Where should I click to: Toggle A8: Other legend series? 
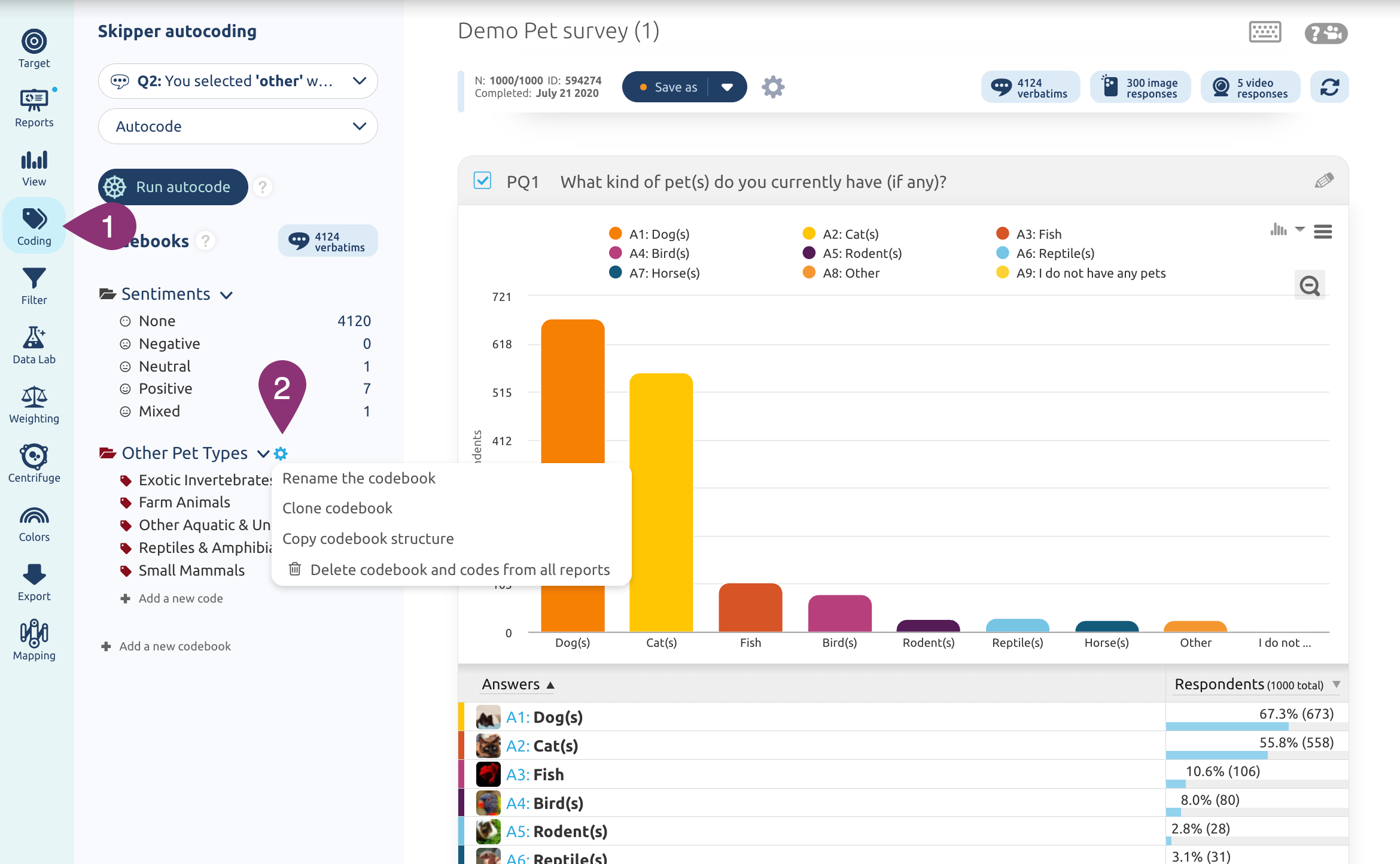pyautogui.click(x=841, y=273)
